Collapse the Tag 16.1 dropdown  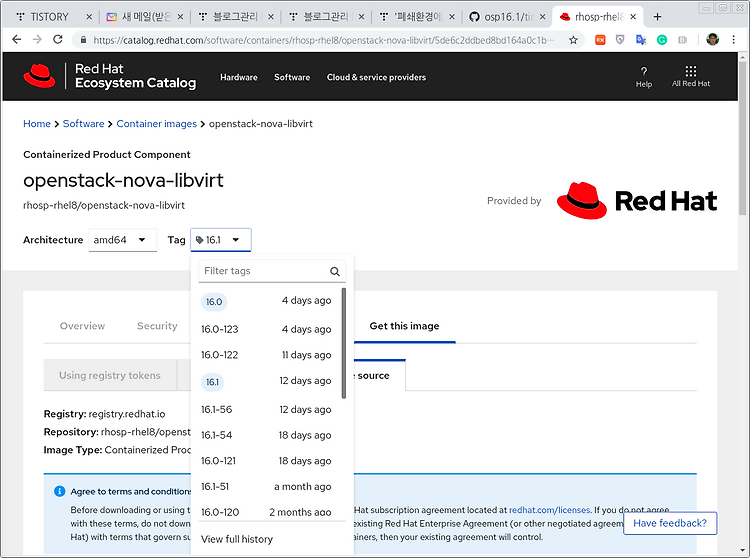point(221,240)
